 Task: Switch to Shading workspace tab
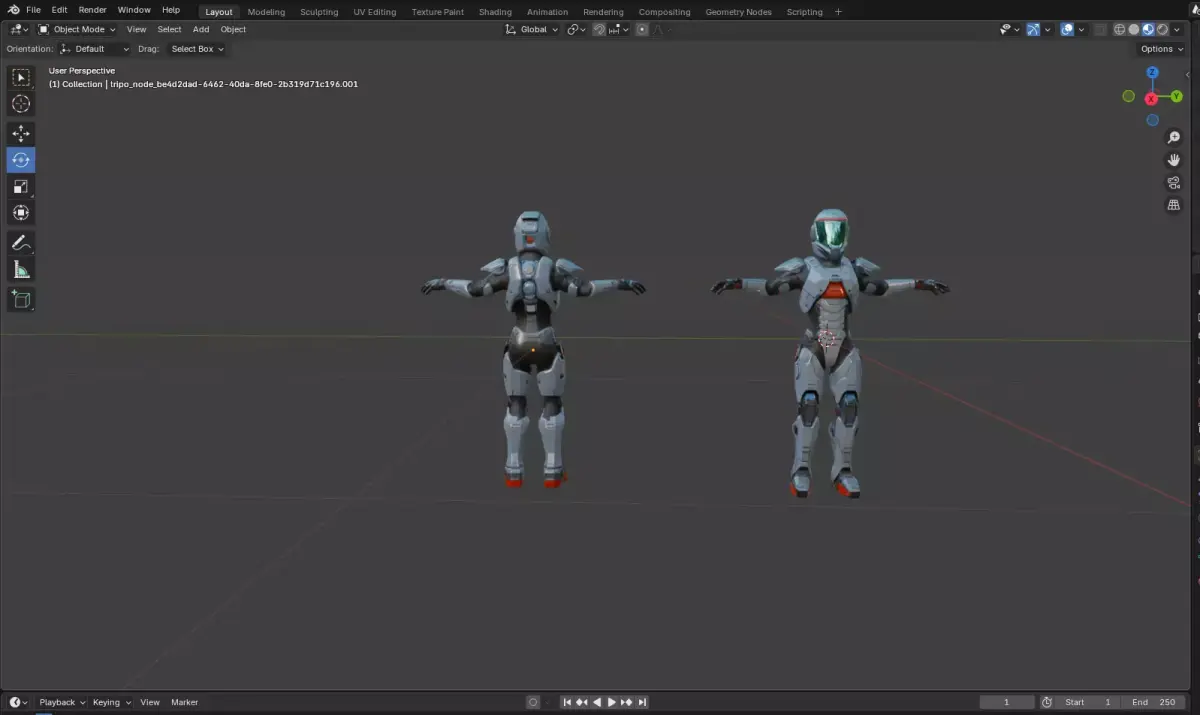(x=495, y=12)
